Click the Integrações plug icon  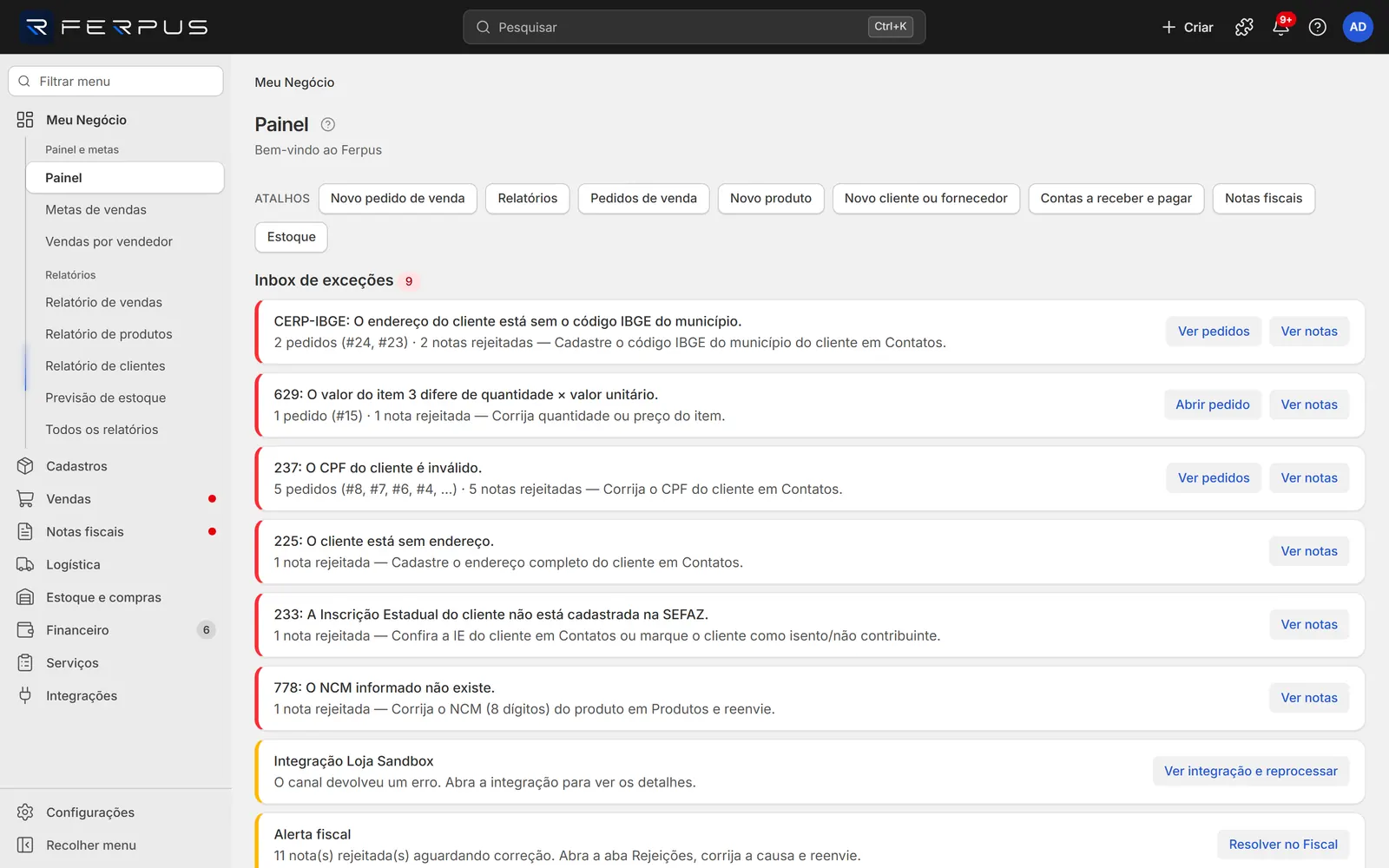coord(25,695)
